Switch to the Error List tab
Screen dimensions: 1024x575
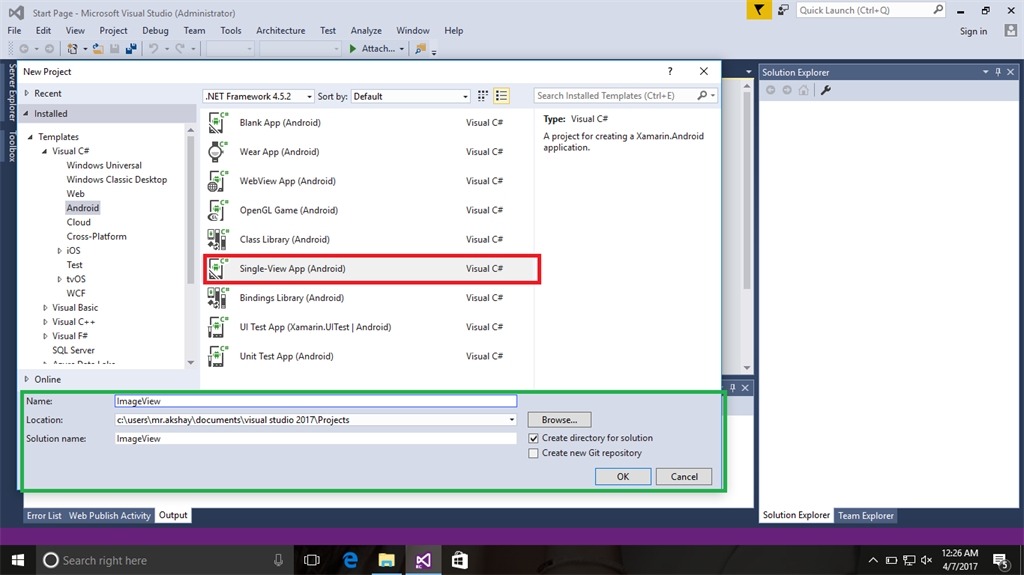[44, 516]
